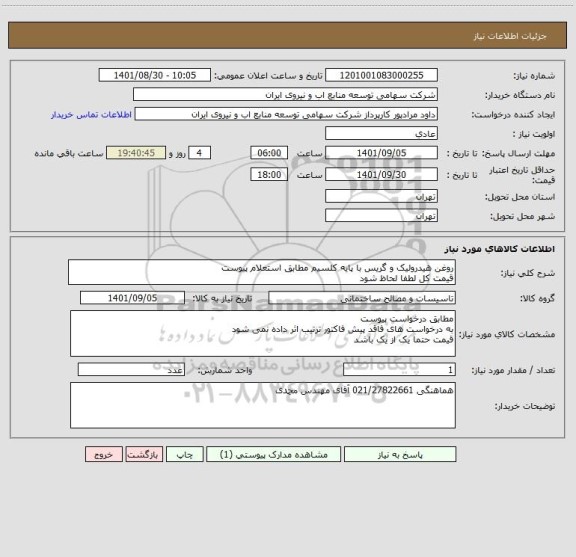The height and width of the screenshot is (557, 576).
Task: Click the label مهلت ارسال پاسخ
Action: pyautogui.click(x=518, y=154)
